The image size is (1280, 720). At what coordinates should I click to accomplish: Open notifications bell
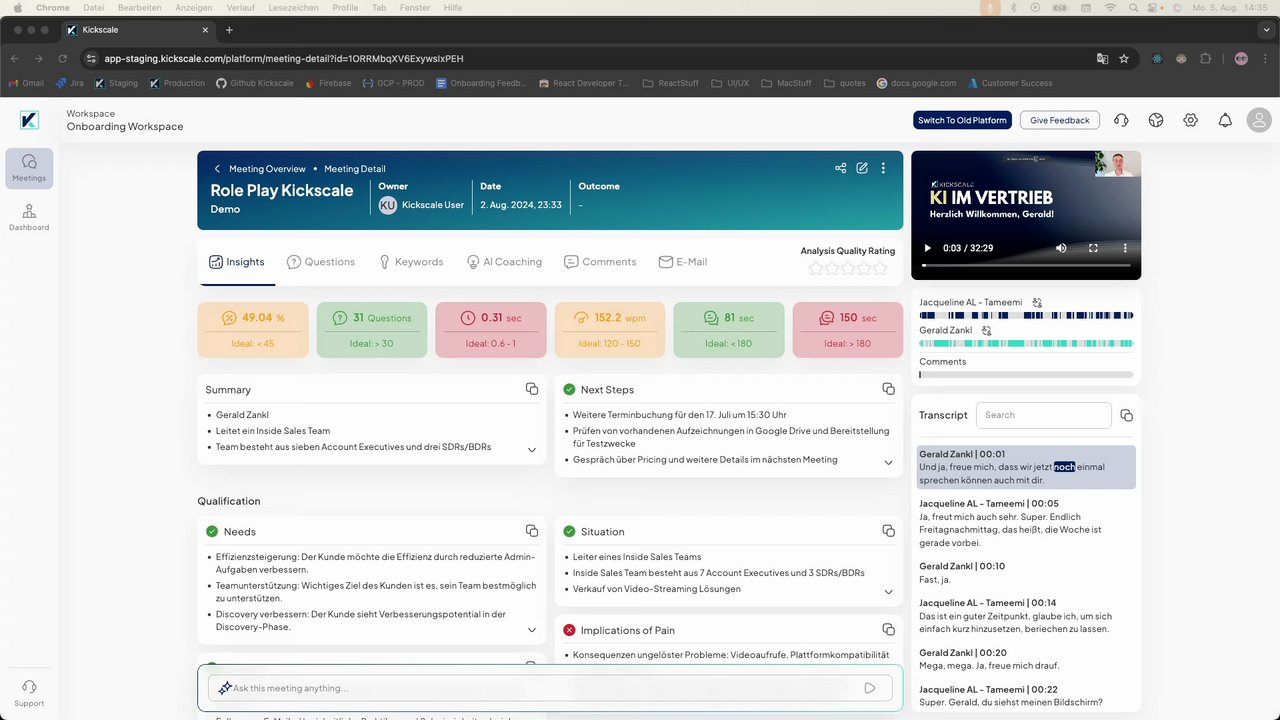pyautogui.click(x=1225, y=120)
